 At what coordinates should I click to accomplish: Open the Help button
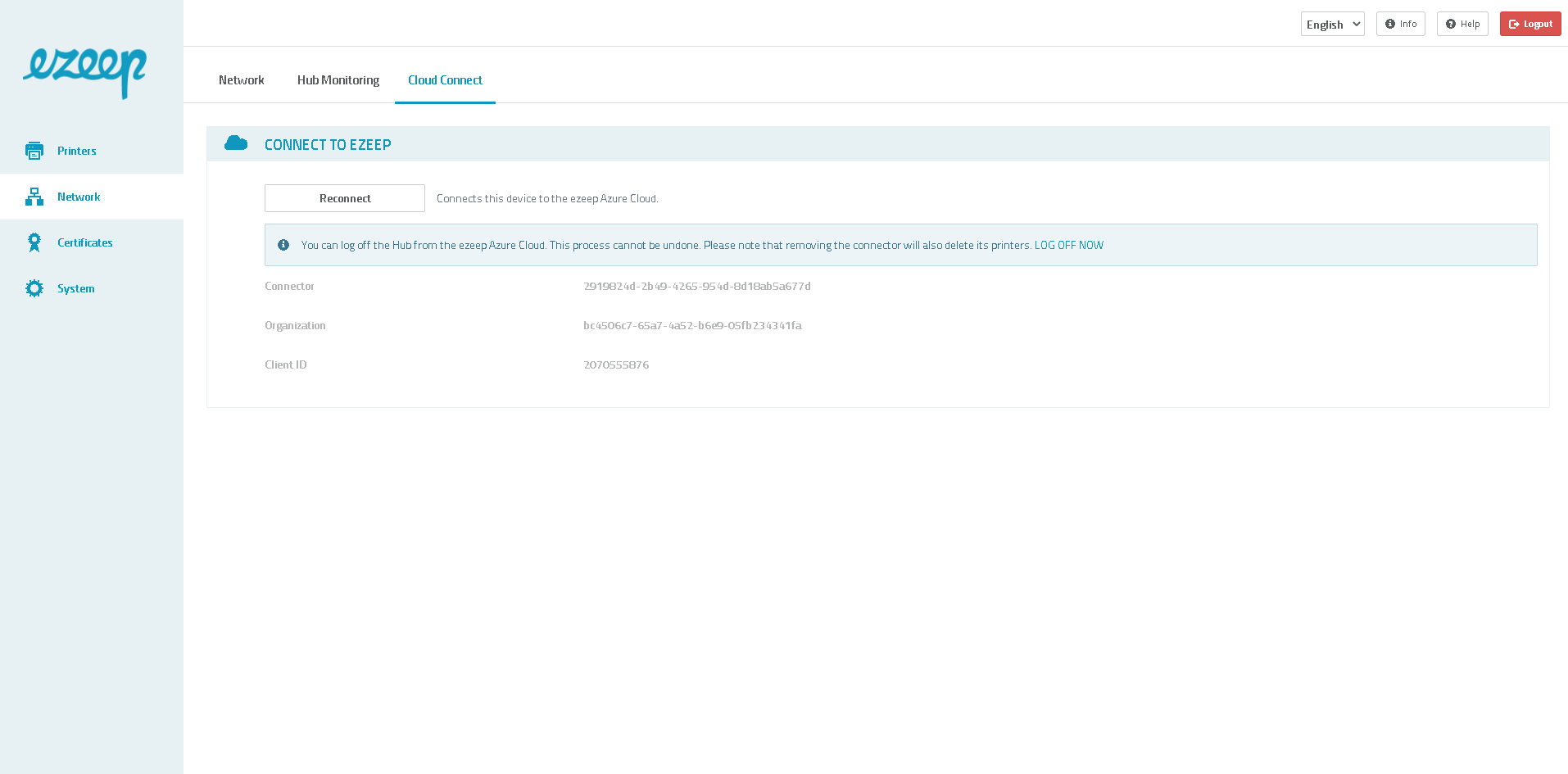pos(1462,24)
